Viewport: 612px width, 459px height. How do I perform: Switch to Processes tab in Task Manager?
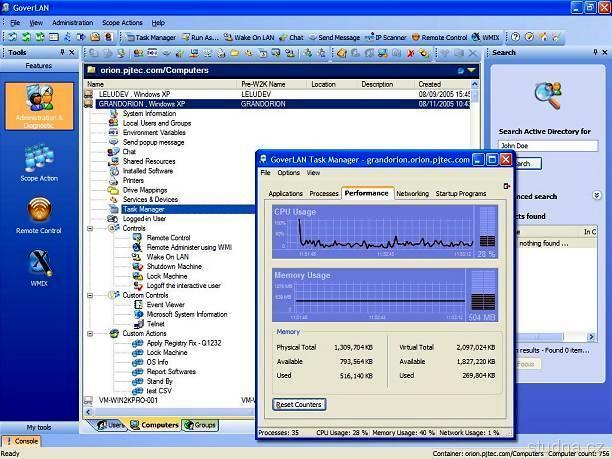(323, 193)
